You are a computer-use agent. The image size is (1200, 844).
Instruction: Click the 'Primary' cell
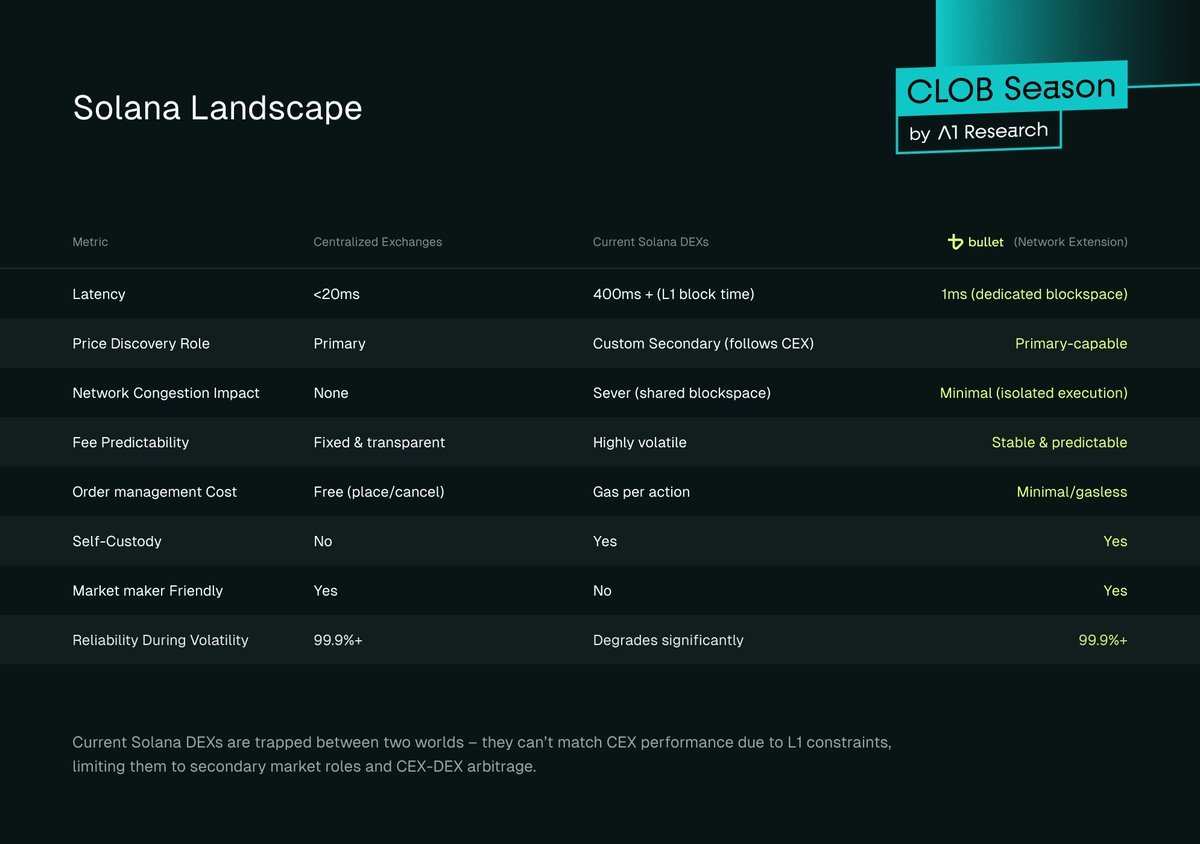(x=339, y=343)
